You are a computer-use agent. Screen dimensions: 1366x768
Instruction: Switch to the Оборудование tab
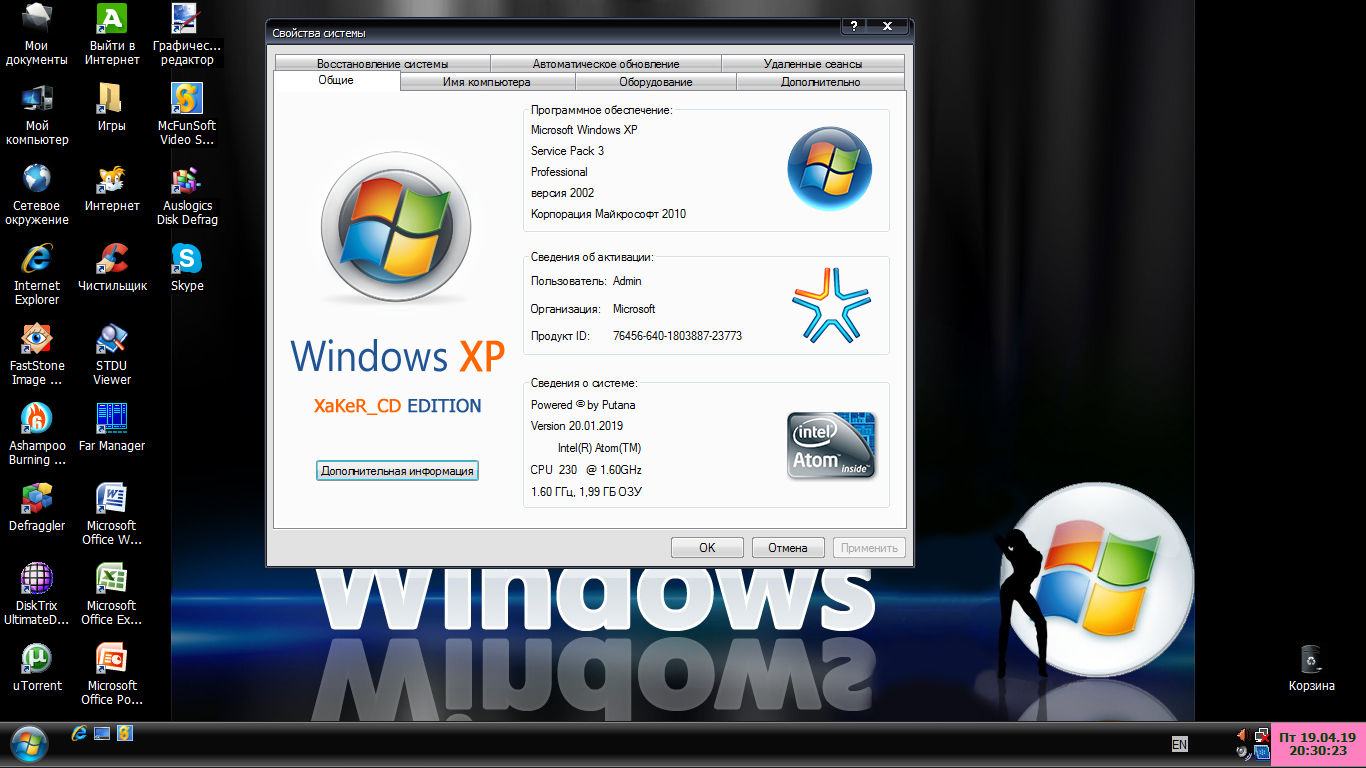[x=656, y=82]
